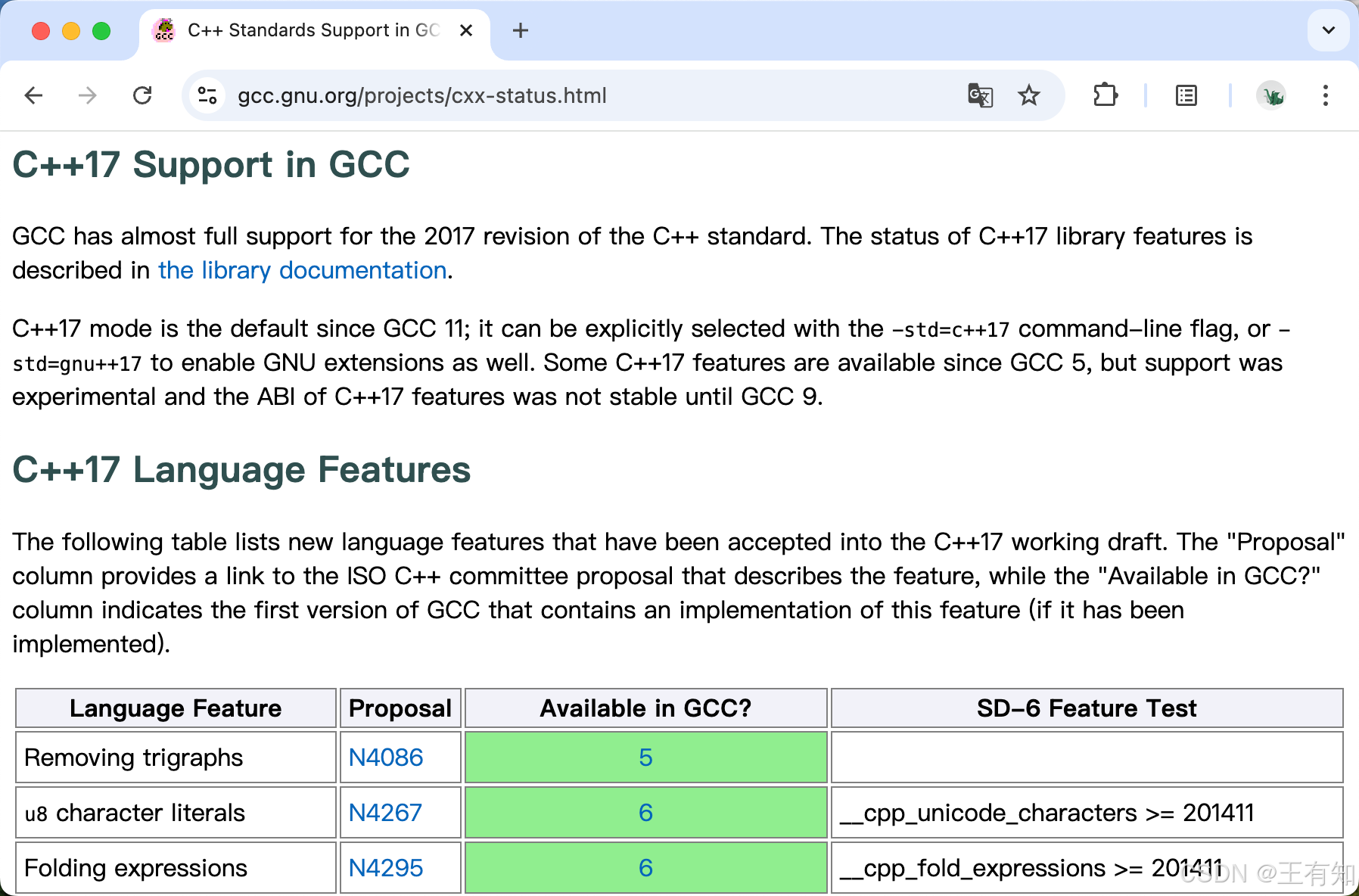Screen dimensions: 1359x896
Task: Open a new tab with plus button
Action: [x=521, y=30]
